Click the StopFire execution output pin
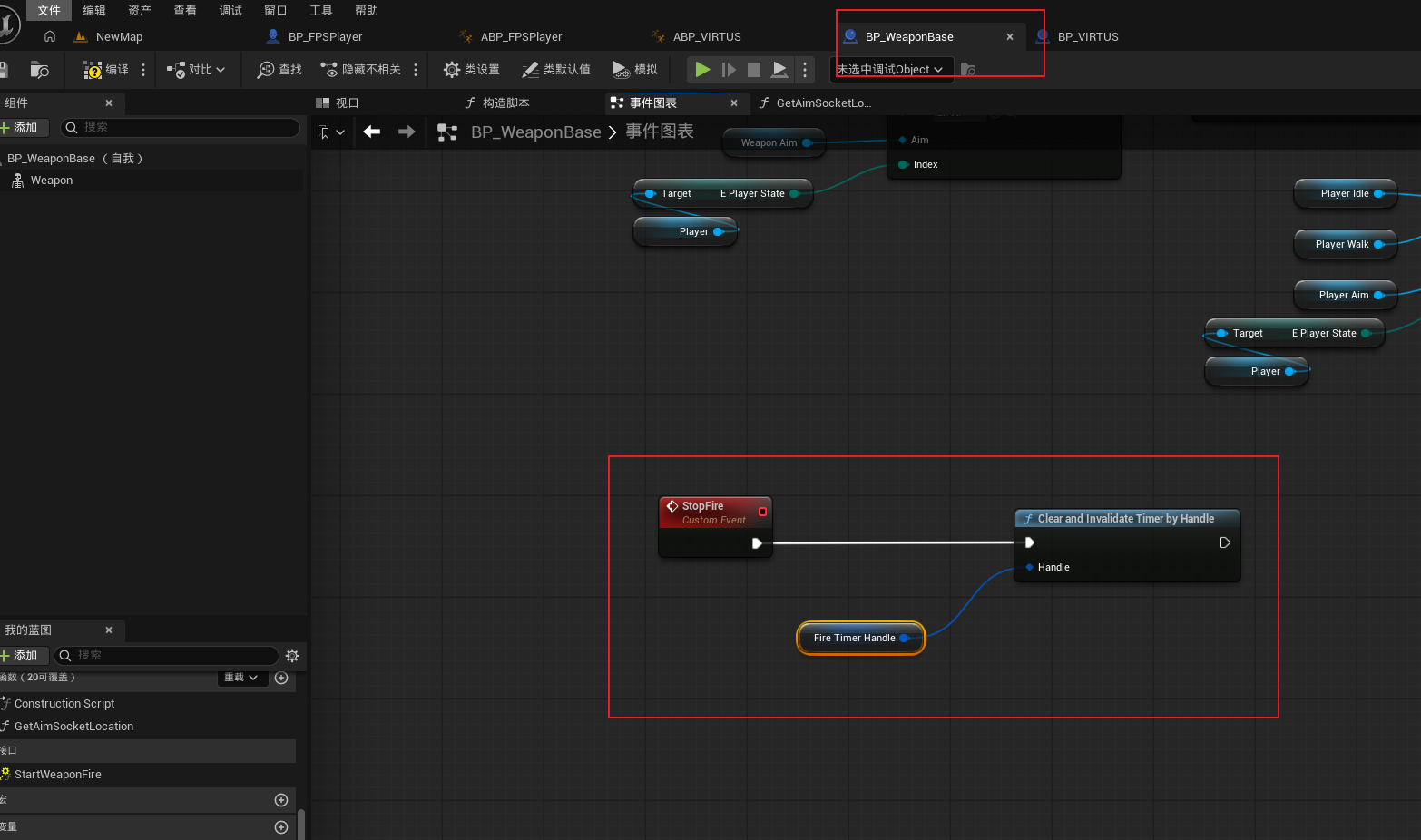 click(x=757, y=543)
